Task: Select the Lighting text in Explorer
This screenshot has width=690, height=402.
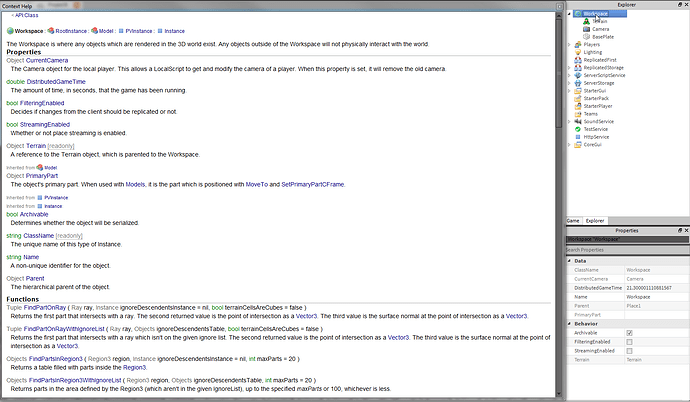Action: [593, 52]
